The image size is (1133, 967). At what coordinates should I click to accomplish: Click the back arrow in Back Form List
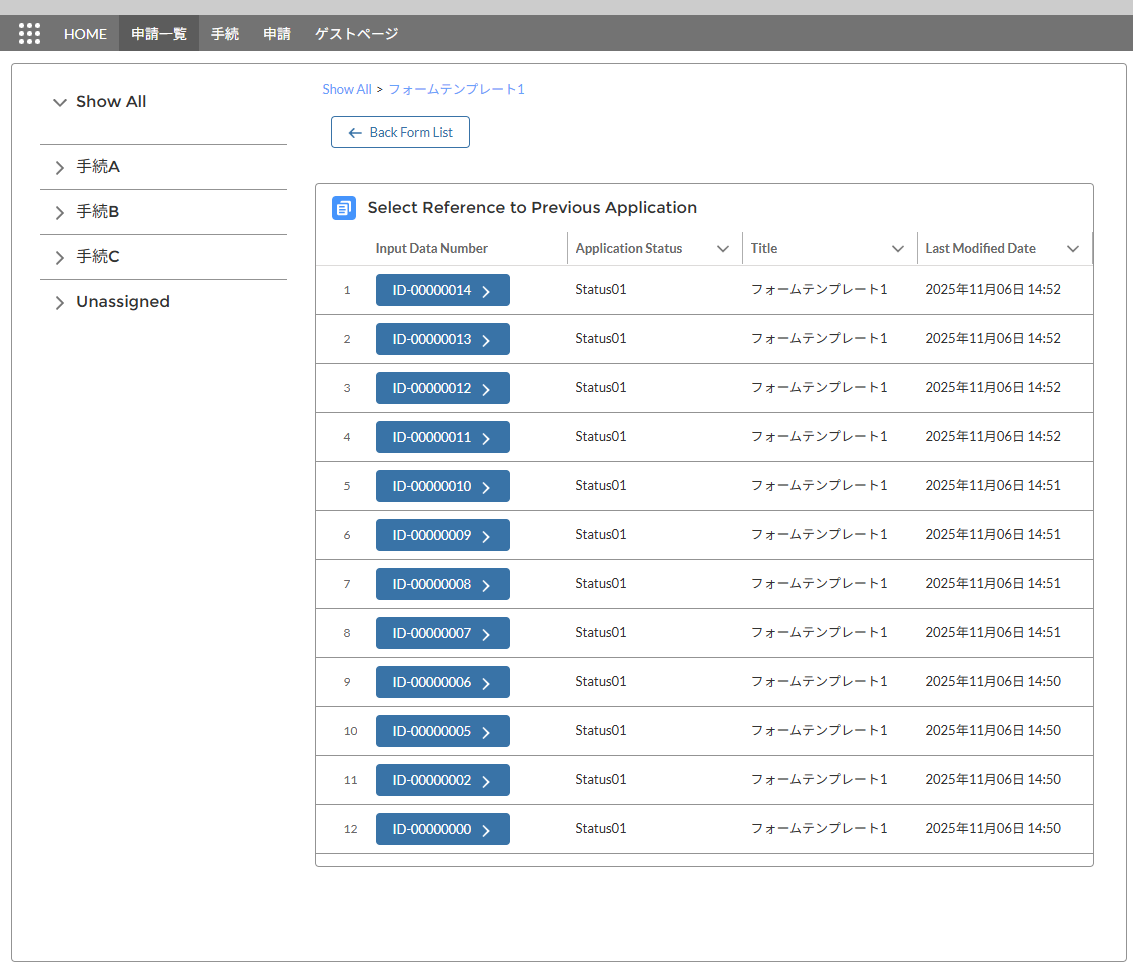tap(354, 133)
